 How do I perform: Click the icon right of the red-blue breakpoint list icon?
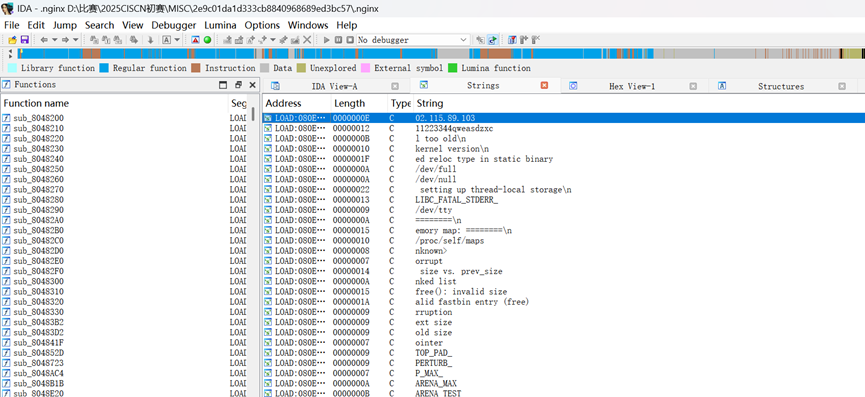tap(524, 40)
